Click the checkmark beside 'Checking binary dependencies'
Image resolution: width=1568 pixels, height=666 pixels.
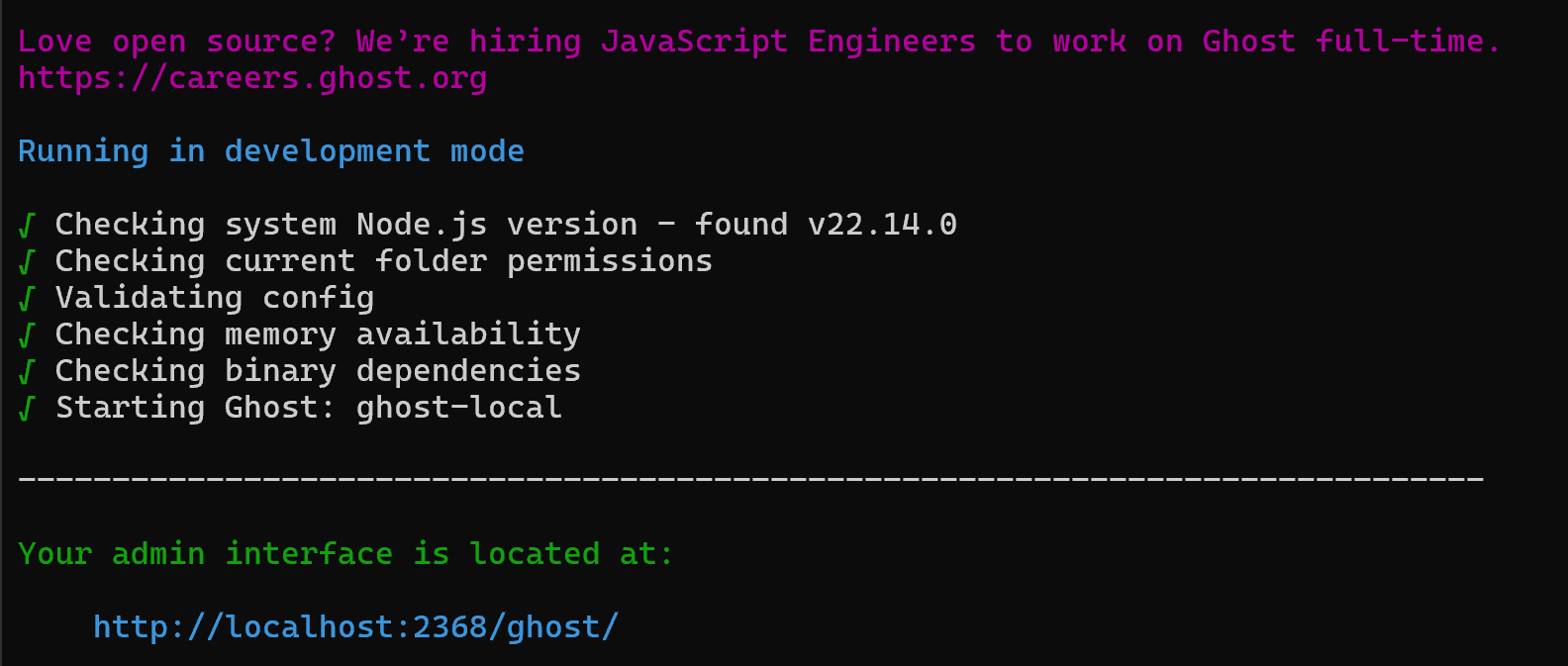click(x=27, y=372)
